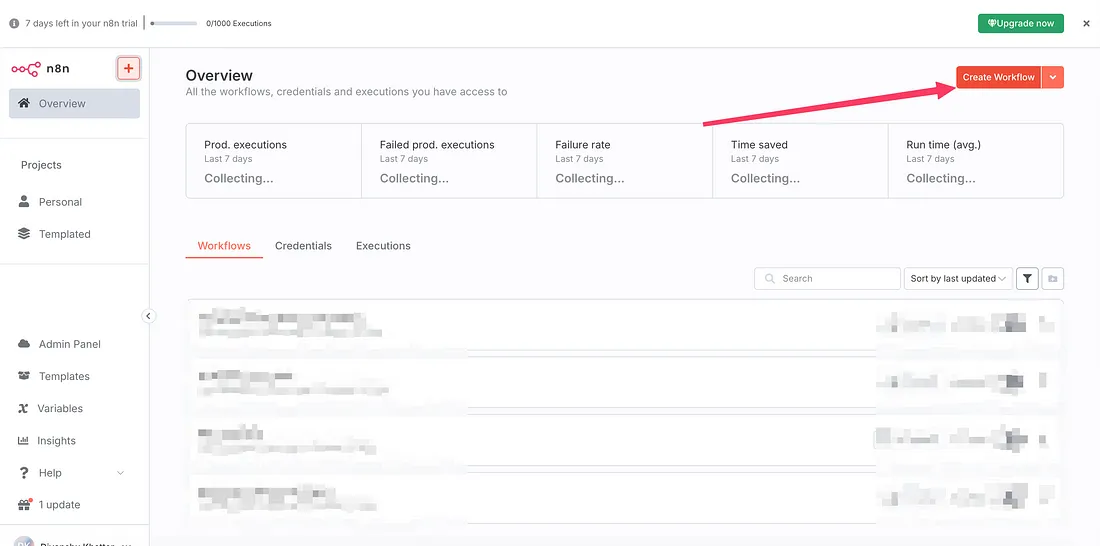The height and width of the screenshot is (546, 1100).
Task: Click the Upgrade now button
Action: click(1021, 23)
